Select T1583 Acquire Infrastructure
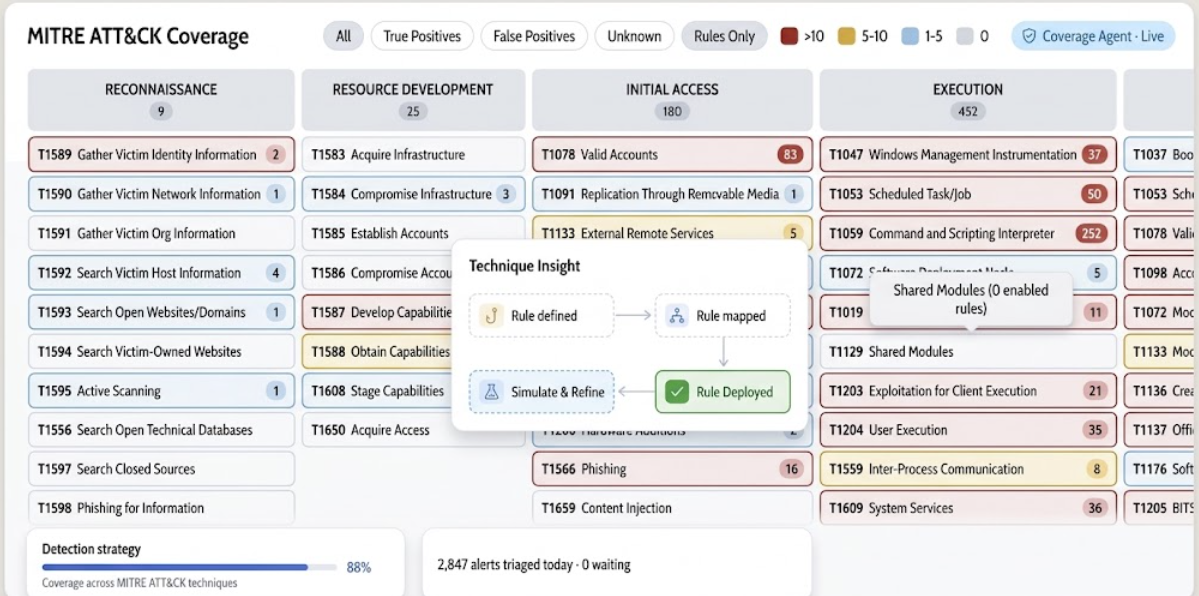Image resolution: width=1199 pixels, height=596 pixels. (x=413, y=155)
